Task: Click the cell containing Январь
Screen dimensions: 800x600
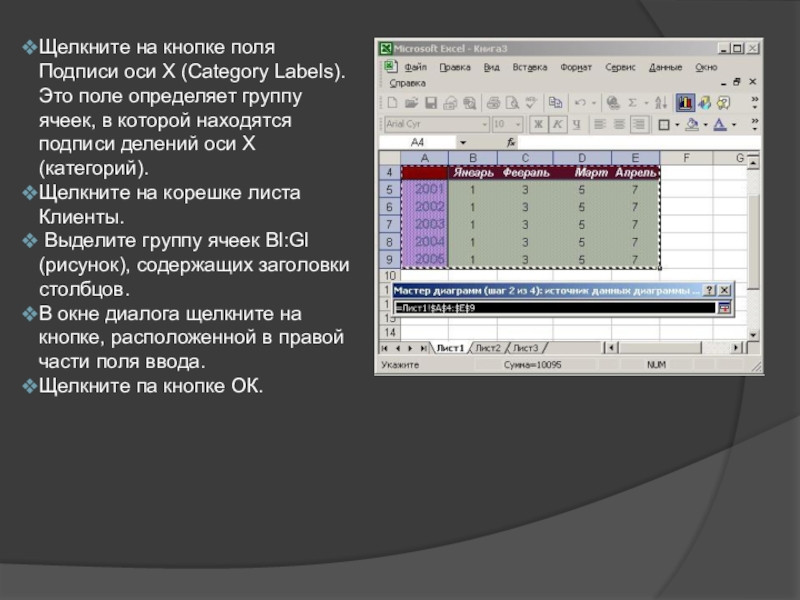Action: (x=473, y=173)
